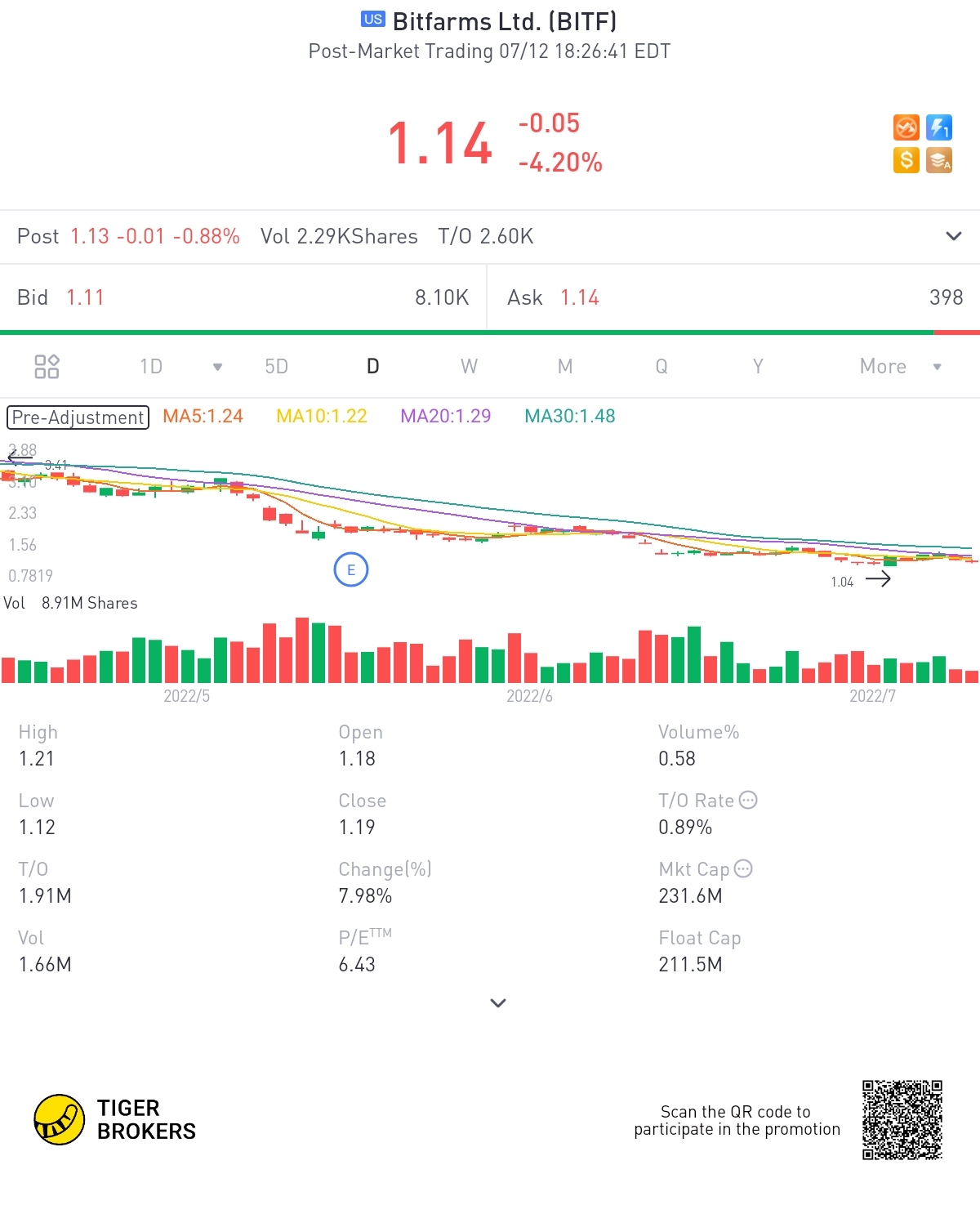This screenshot has height=1214, width=980.
Task: Tap the -4.20% change value
Action: [560, 162]
